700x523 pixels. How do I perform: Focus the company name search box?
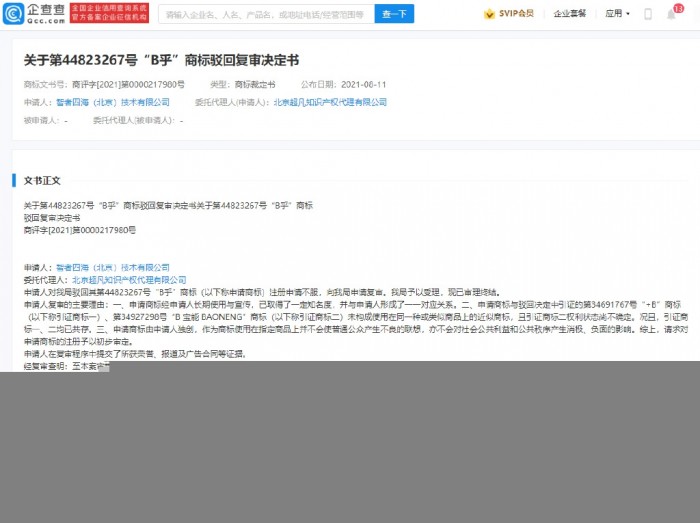point(266,14)
